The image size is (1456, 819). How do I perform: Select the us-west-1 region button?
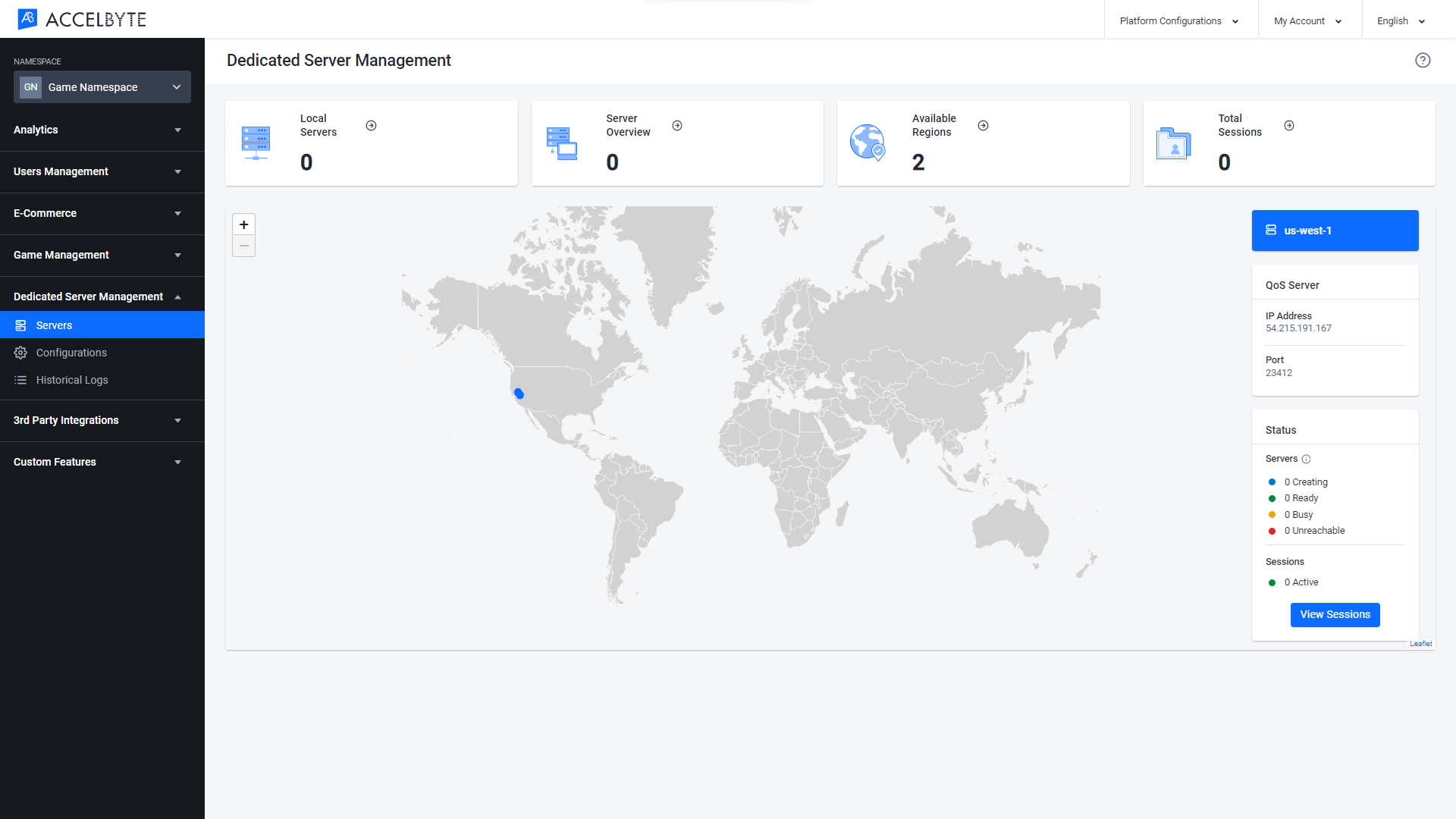pyautogui.click(x=1335, y=231)
